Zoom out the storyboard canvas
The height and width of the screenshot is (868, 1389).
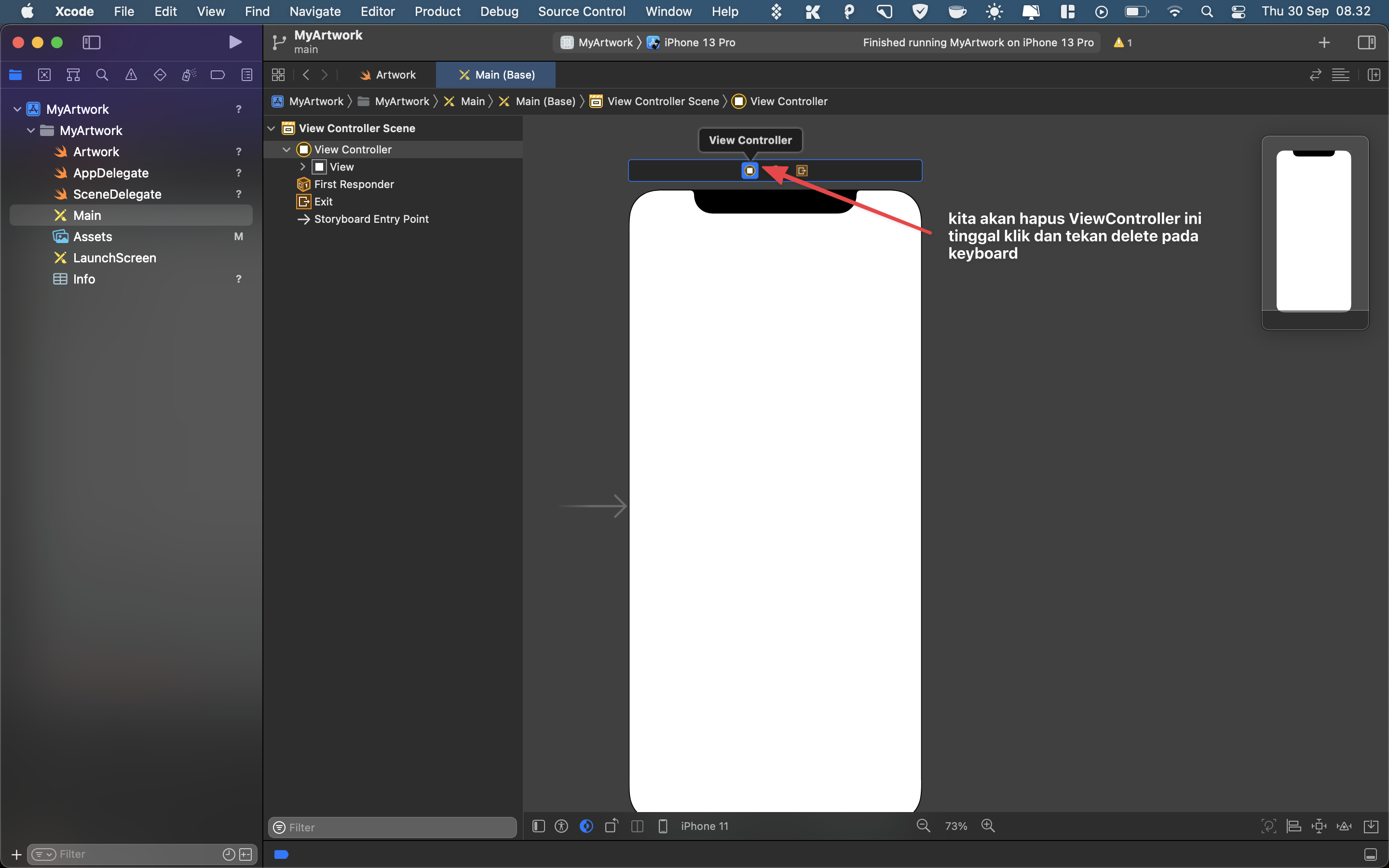pos(923,826)
